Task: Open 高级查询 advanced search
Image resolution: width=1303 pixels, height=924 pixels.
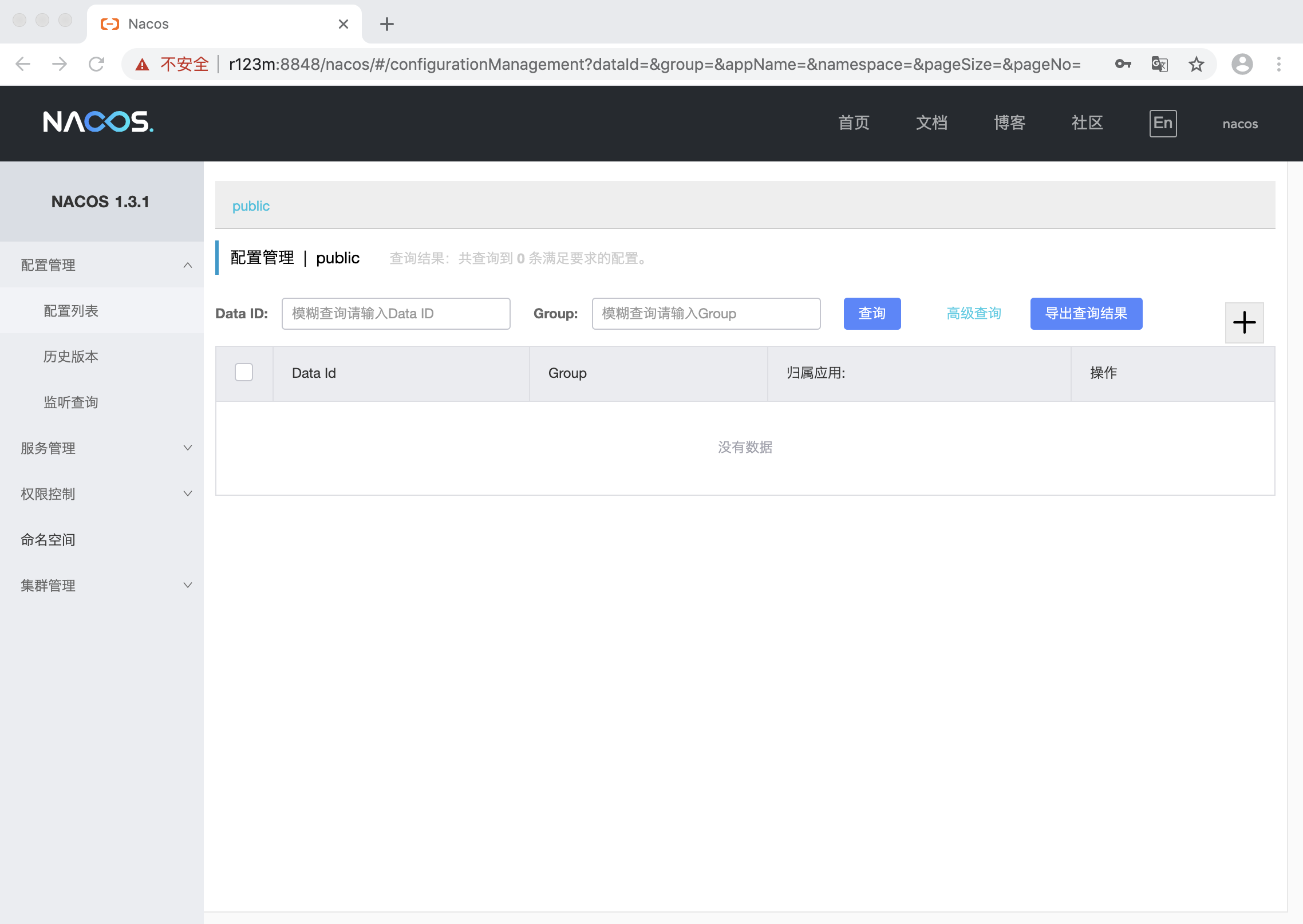Action: (x=973, y=313)
